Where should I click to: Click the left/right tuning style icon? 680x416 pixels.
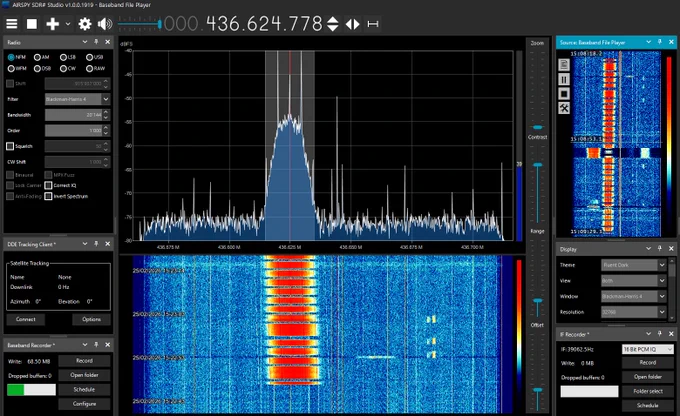pos(353,24)
